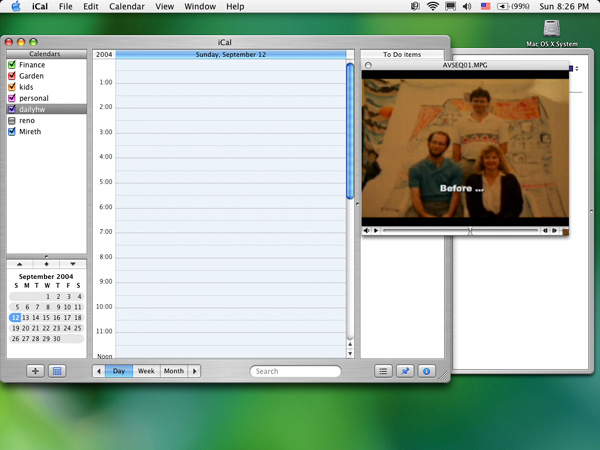
Task: Switch to the Week view
Action: point(146,371)
